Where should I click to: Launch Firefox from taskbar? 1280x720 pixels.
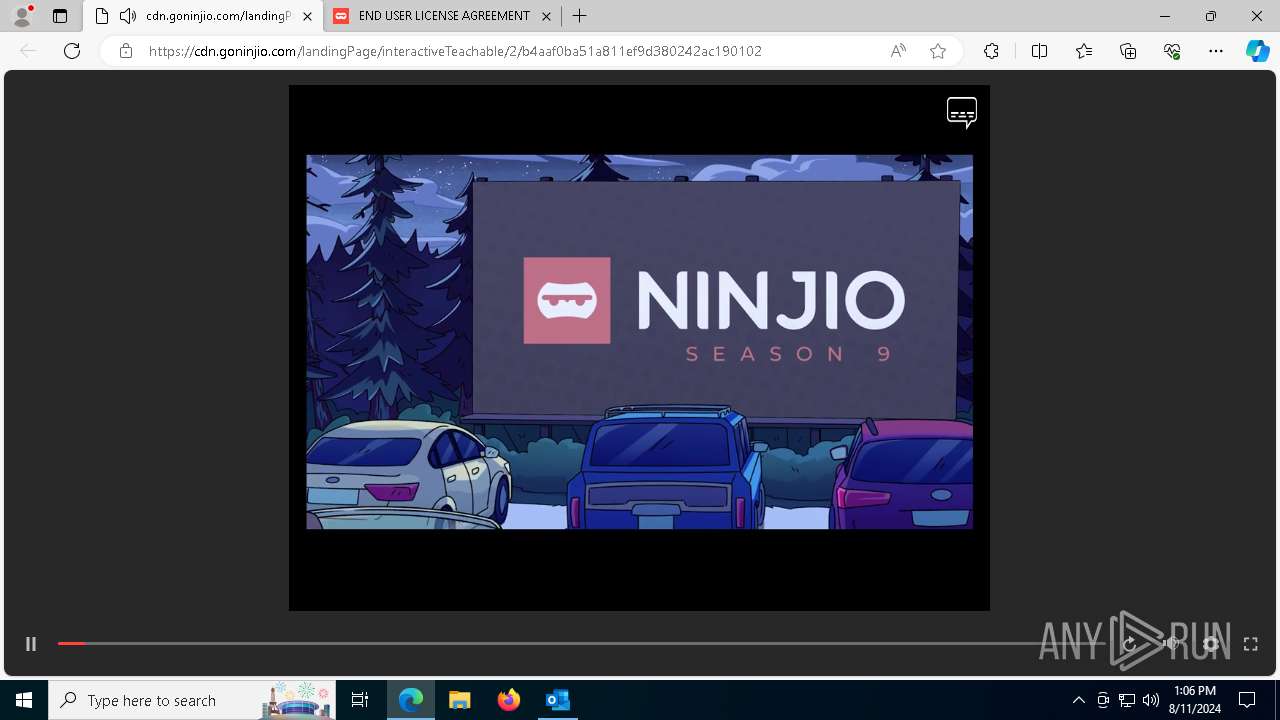[509, 700]
